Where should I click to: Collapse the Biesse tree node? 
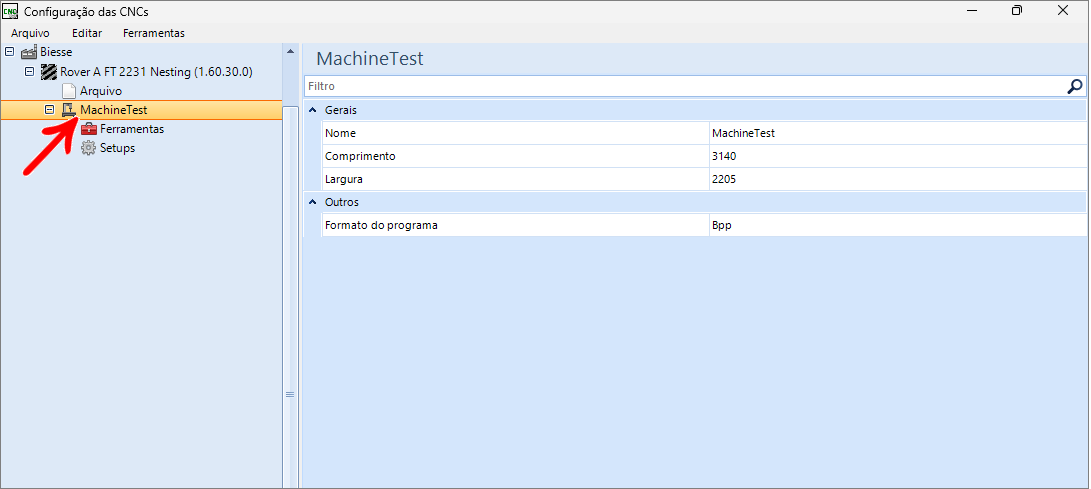10,51
